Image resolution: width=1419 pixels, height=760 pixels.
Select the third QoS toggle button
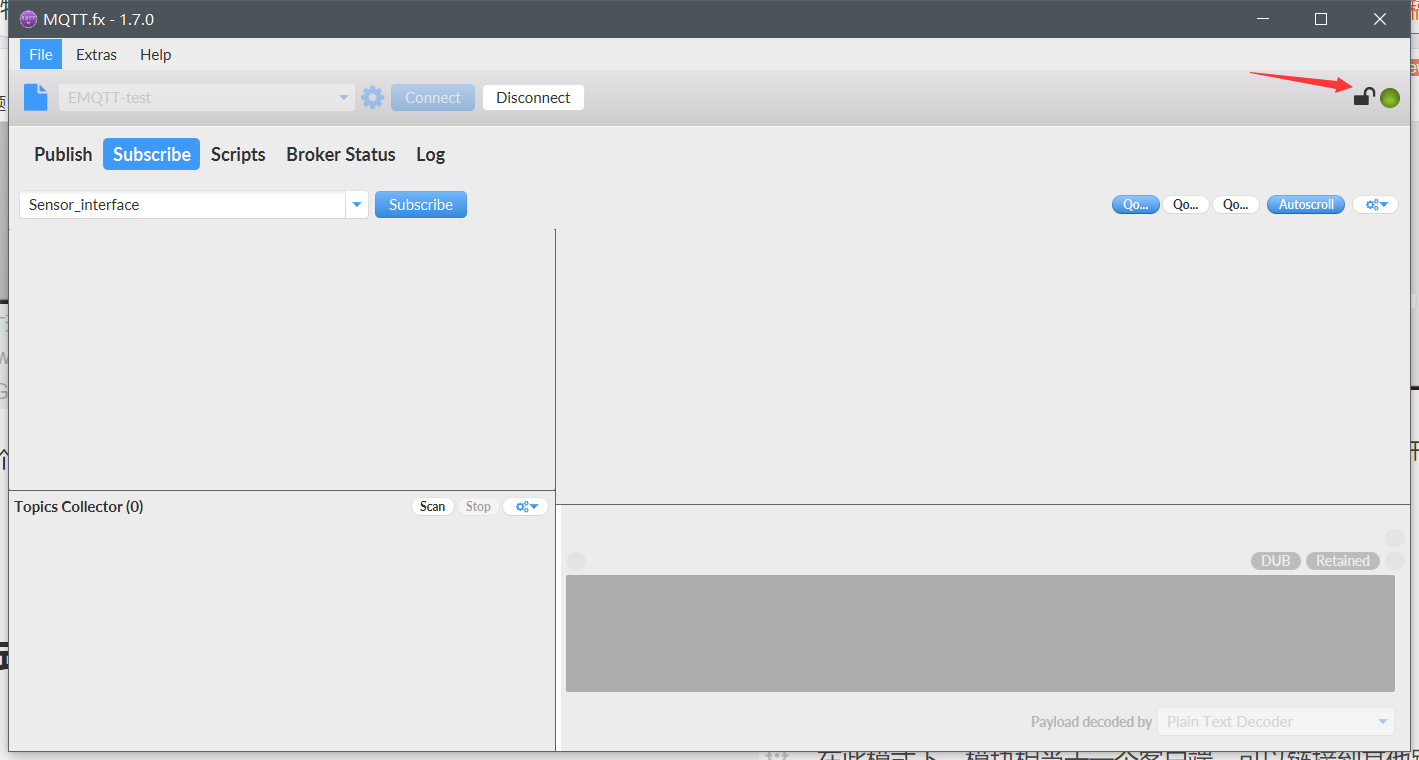pyautogui.click(x=1236, y=204)
